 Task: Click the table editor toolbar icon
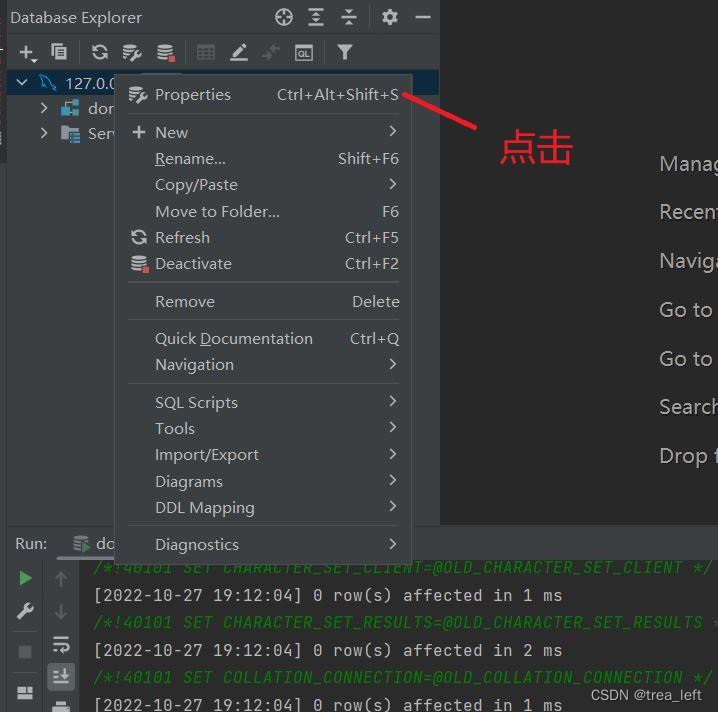(x=206, y=53)
